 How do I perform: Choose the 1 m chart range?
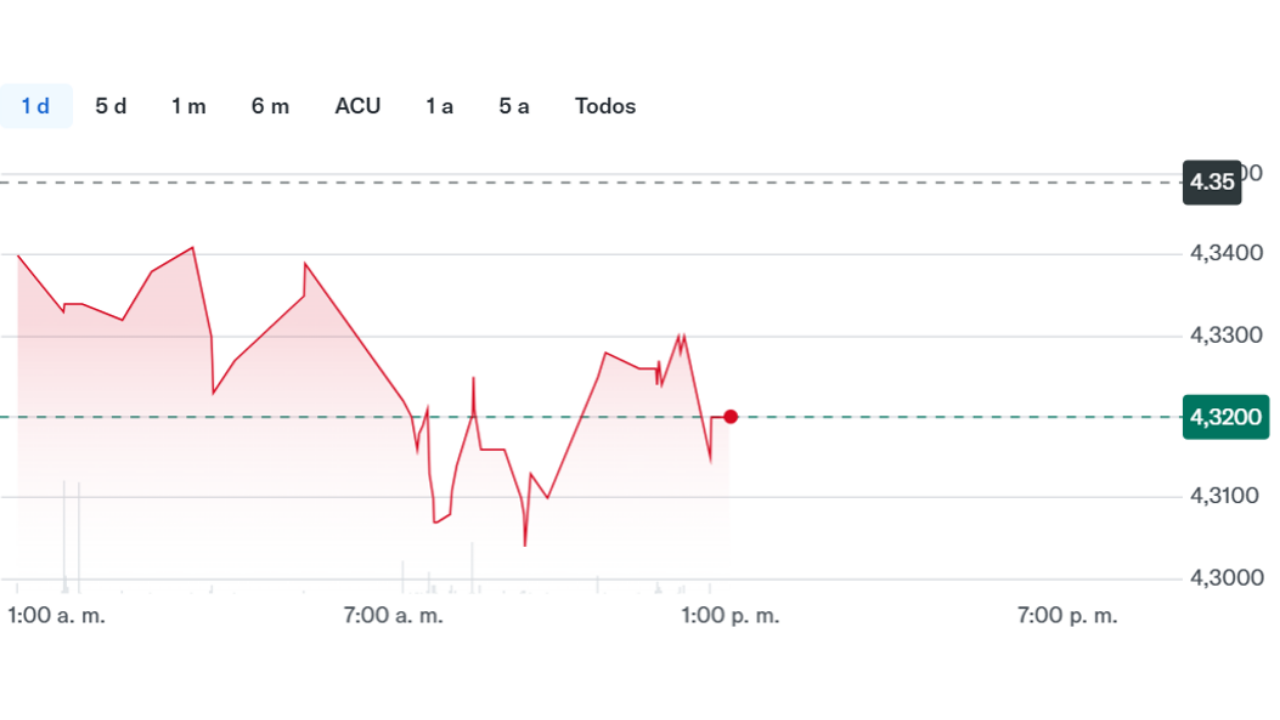click(x=188, y=106)
